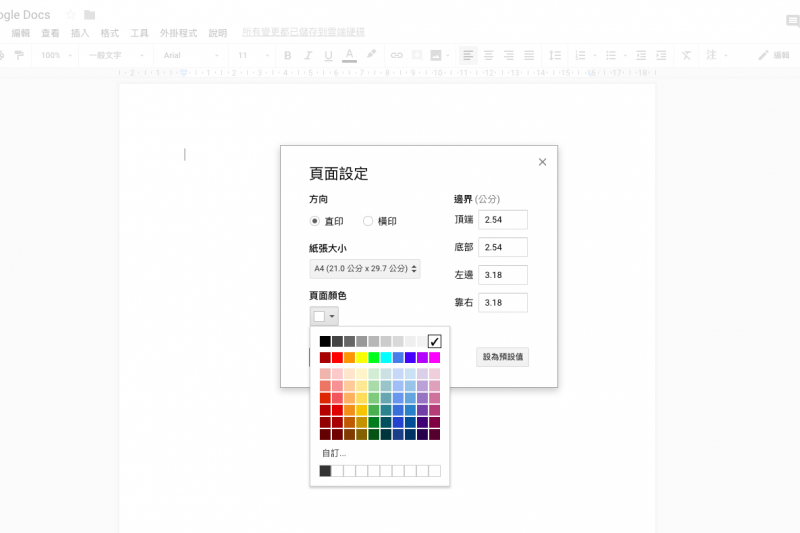Select the 橫印 landscape radio button
Viewport: 800px width, 533px height.
[368, 221]
